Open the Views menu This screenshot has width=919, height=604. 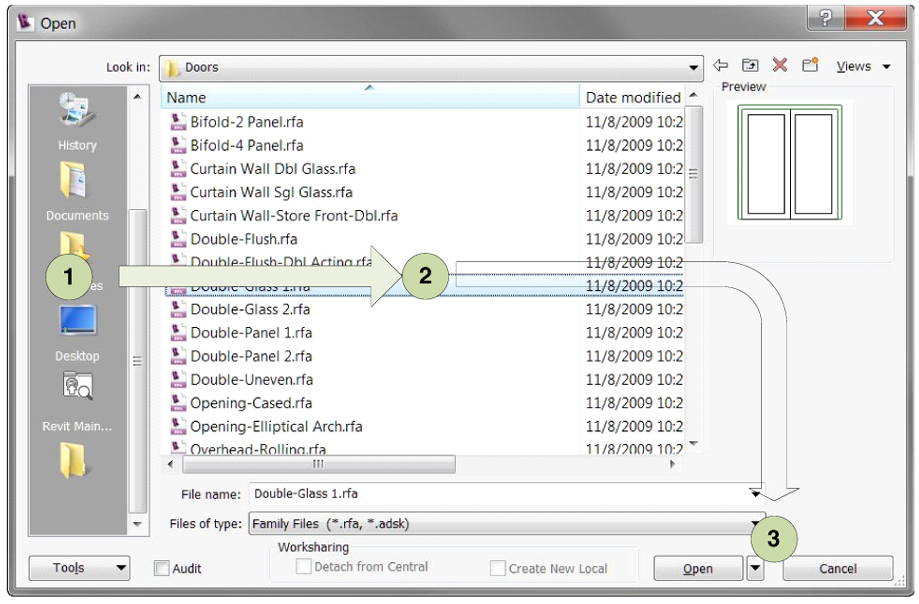(857, 65)
